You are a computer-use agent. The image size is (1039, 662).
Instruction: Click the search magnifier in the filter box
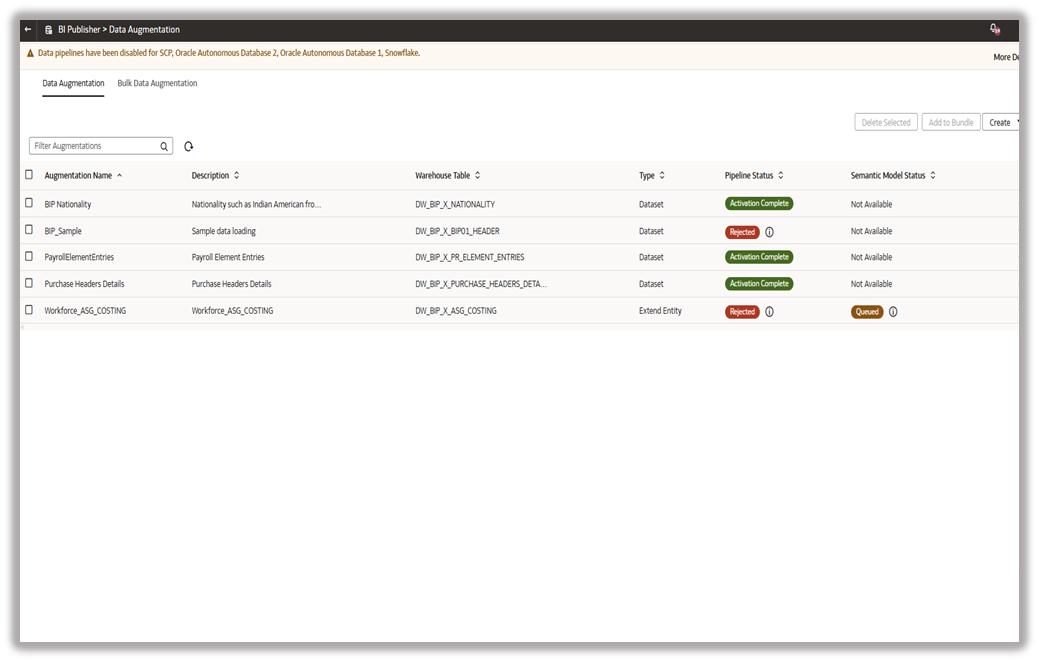tap(163, 145)
